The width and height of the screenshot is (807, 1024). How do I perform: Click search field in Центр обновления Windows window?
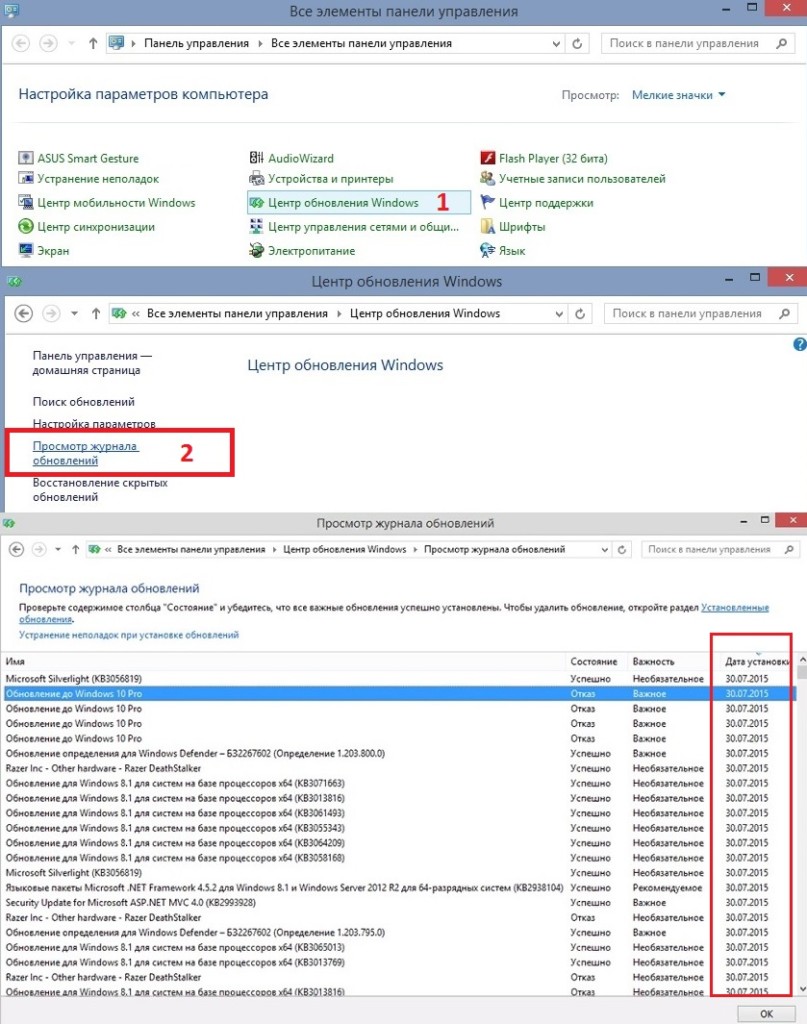pos(701,314)
